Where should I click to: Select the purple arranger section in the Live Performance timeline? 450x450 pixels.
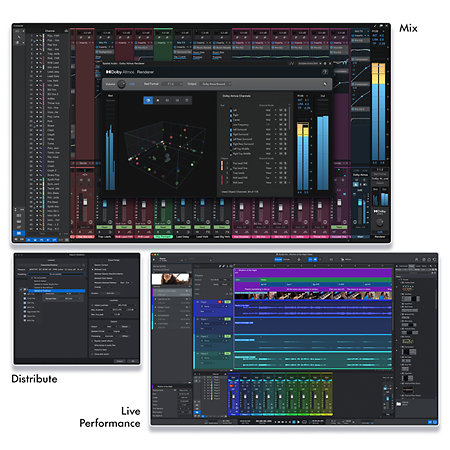pyautogui.click(x=313, y=273)
